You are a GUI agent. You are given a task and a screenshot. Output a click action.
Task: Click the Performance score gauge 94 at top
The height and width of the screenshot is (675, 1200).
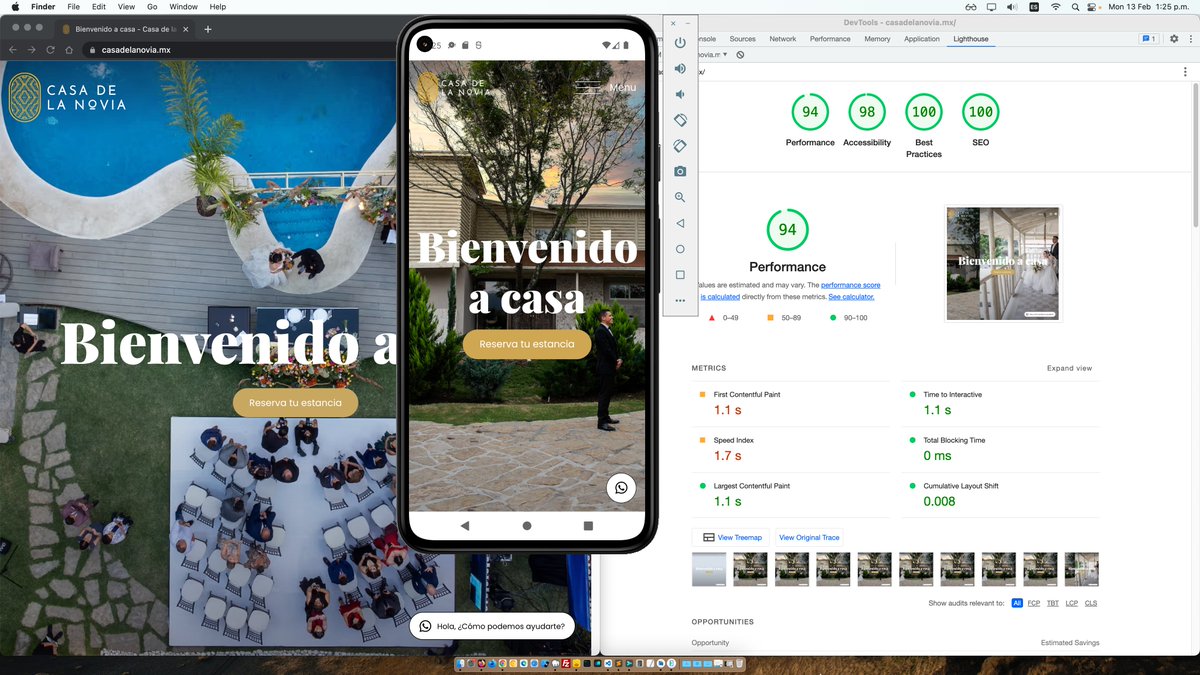coord(810,112)
